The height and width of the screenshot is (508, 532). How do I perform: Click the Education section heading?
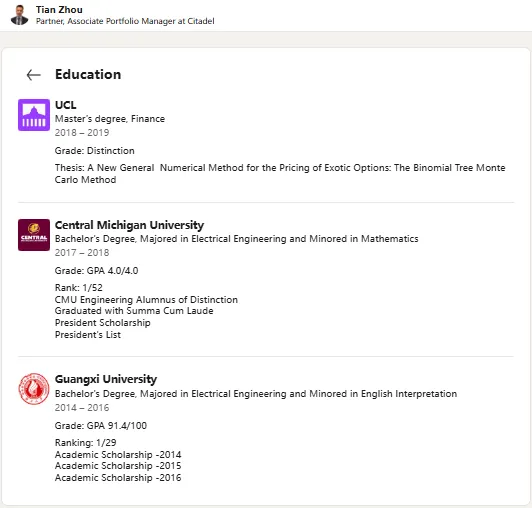pos(88,74)
